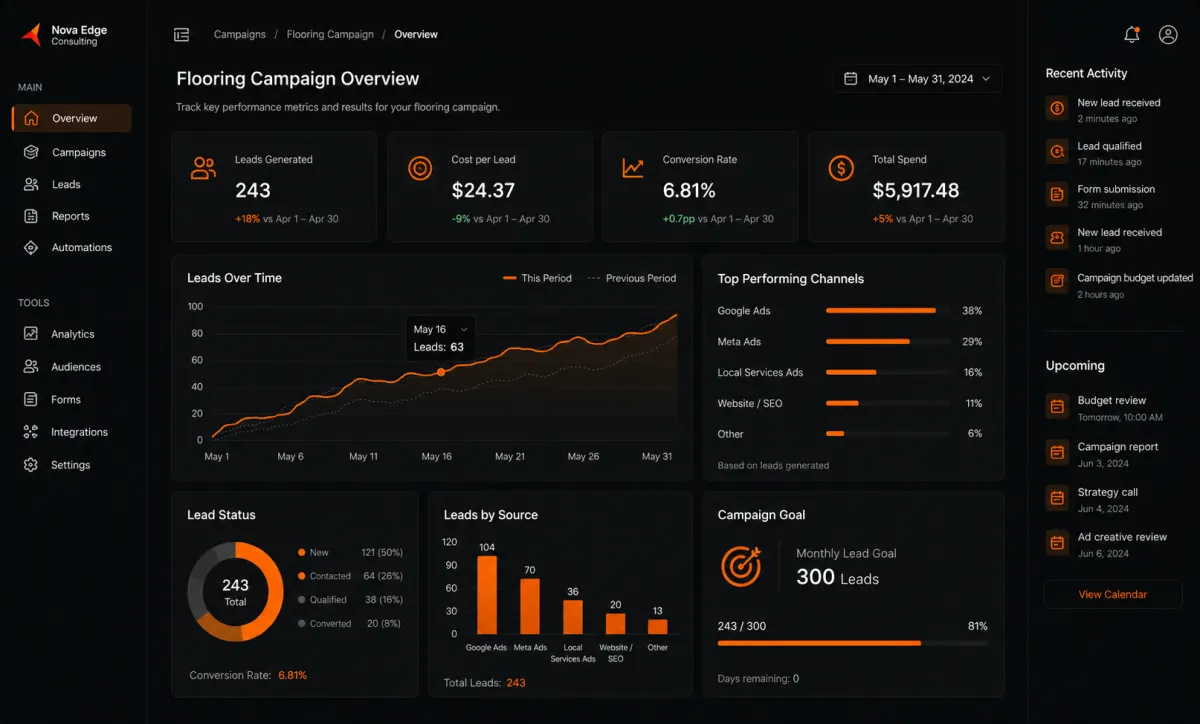
Task: Expand the May 16 tooltip dropdown chevron
Action: tap(464, 329)
